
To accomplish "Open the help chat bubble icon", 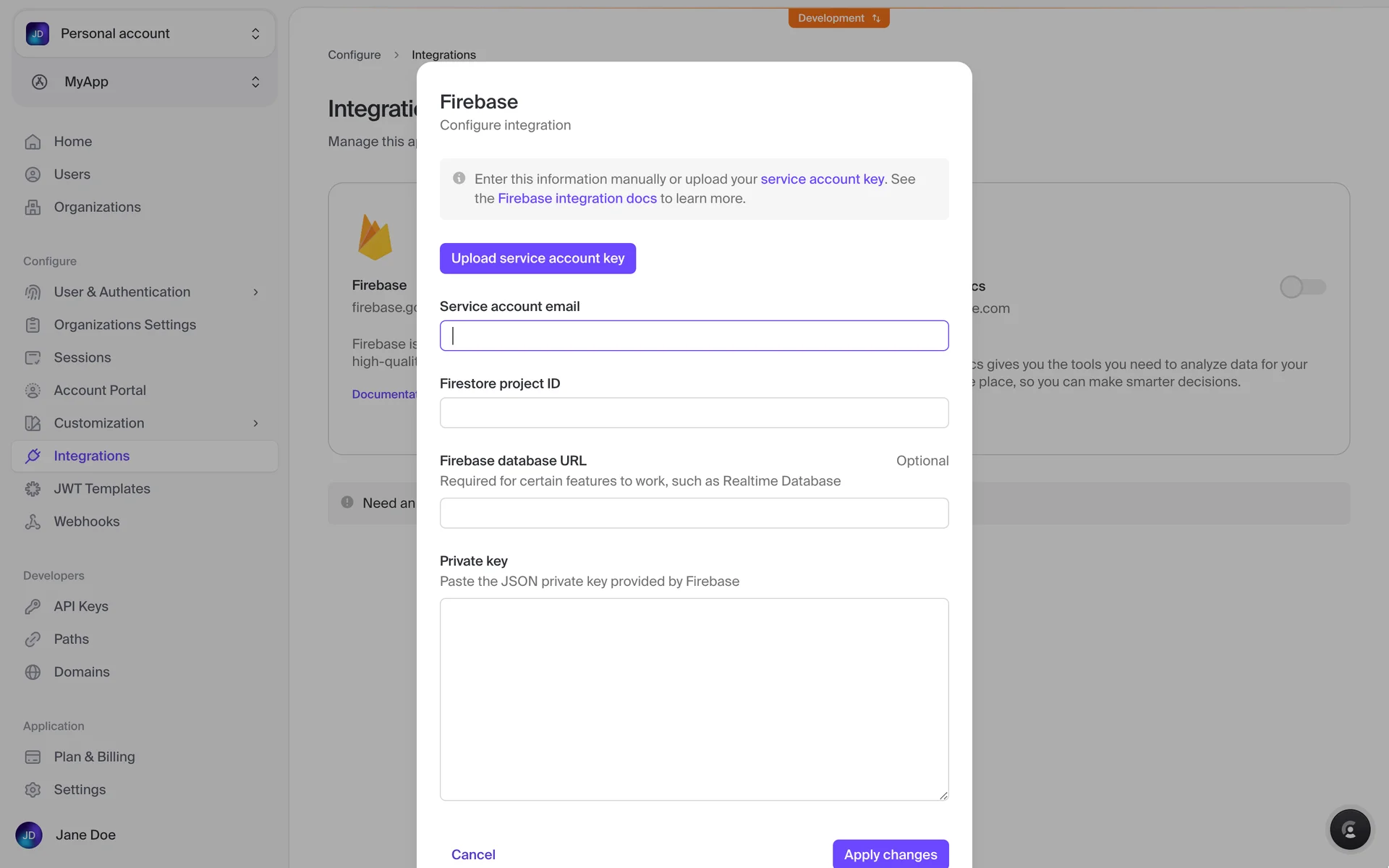I will pos(1349,829).
